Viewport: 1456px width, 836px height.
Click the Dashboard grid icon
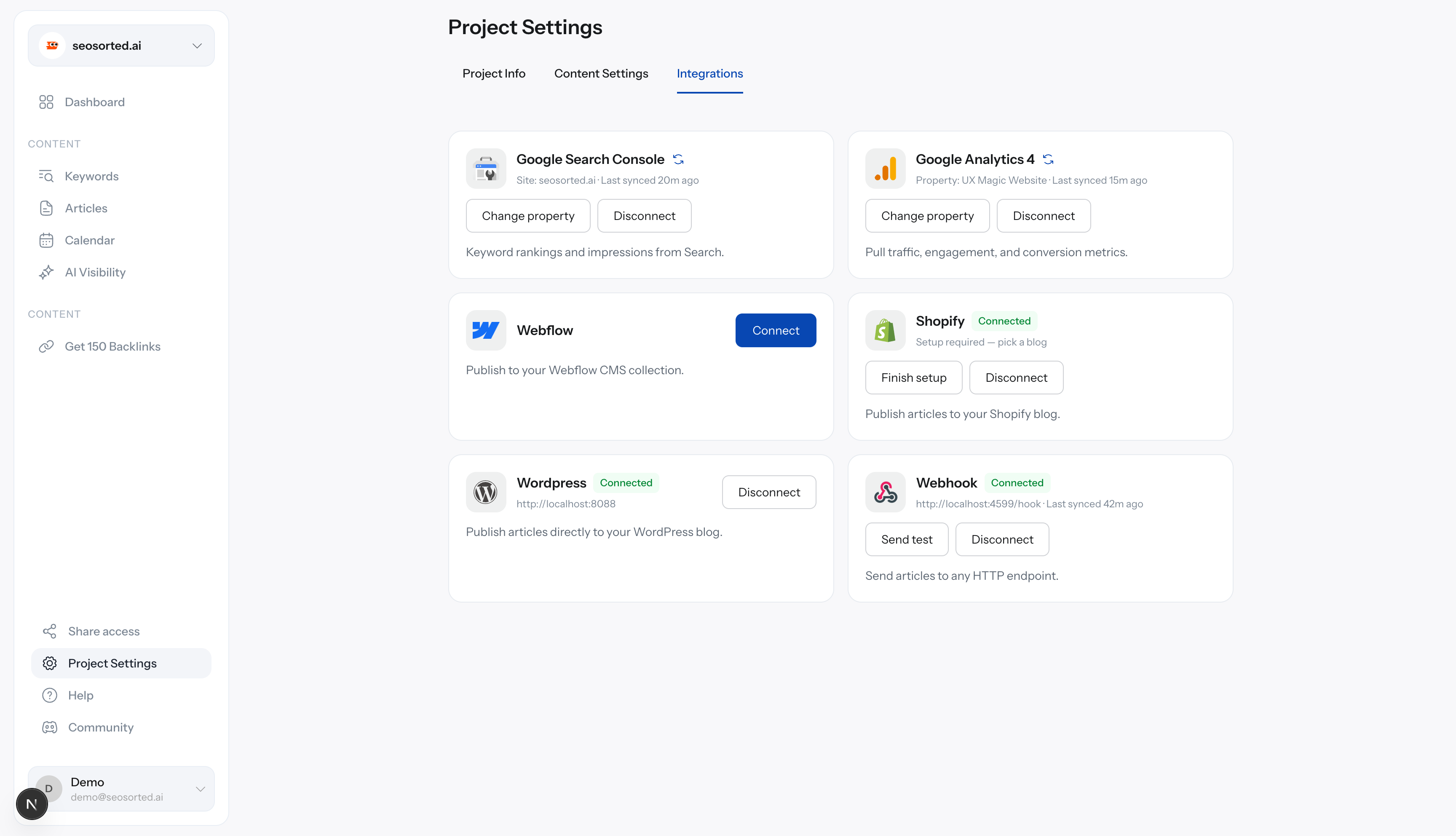point(46,102)
